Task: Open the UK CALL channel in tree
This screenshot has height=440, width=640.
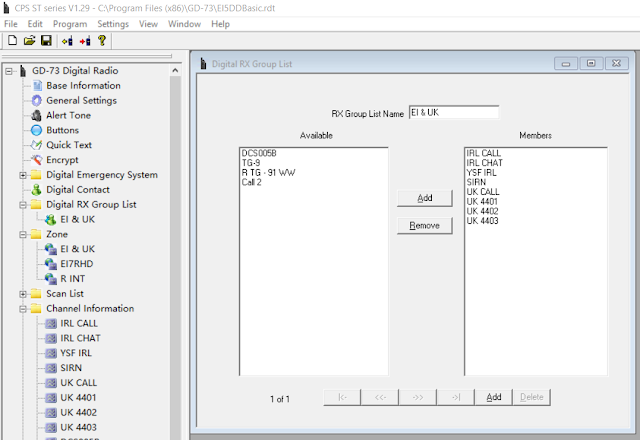Action: (78, 383)
